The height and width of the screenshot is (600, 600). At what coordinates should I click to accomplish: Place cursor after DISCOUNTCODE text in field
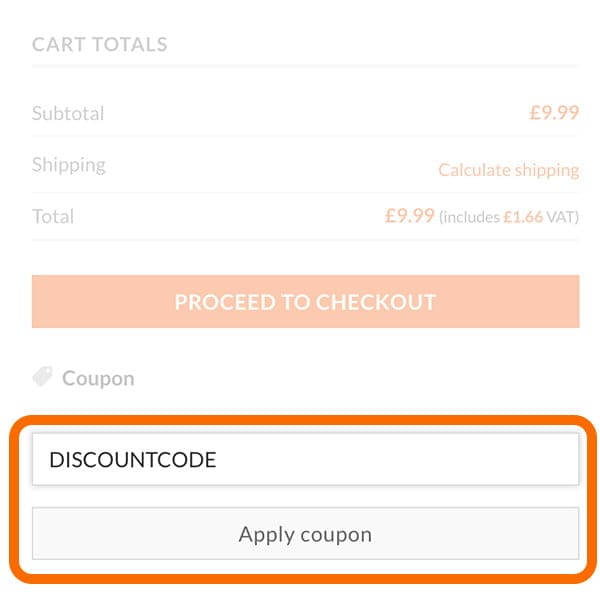click(218, 460)
